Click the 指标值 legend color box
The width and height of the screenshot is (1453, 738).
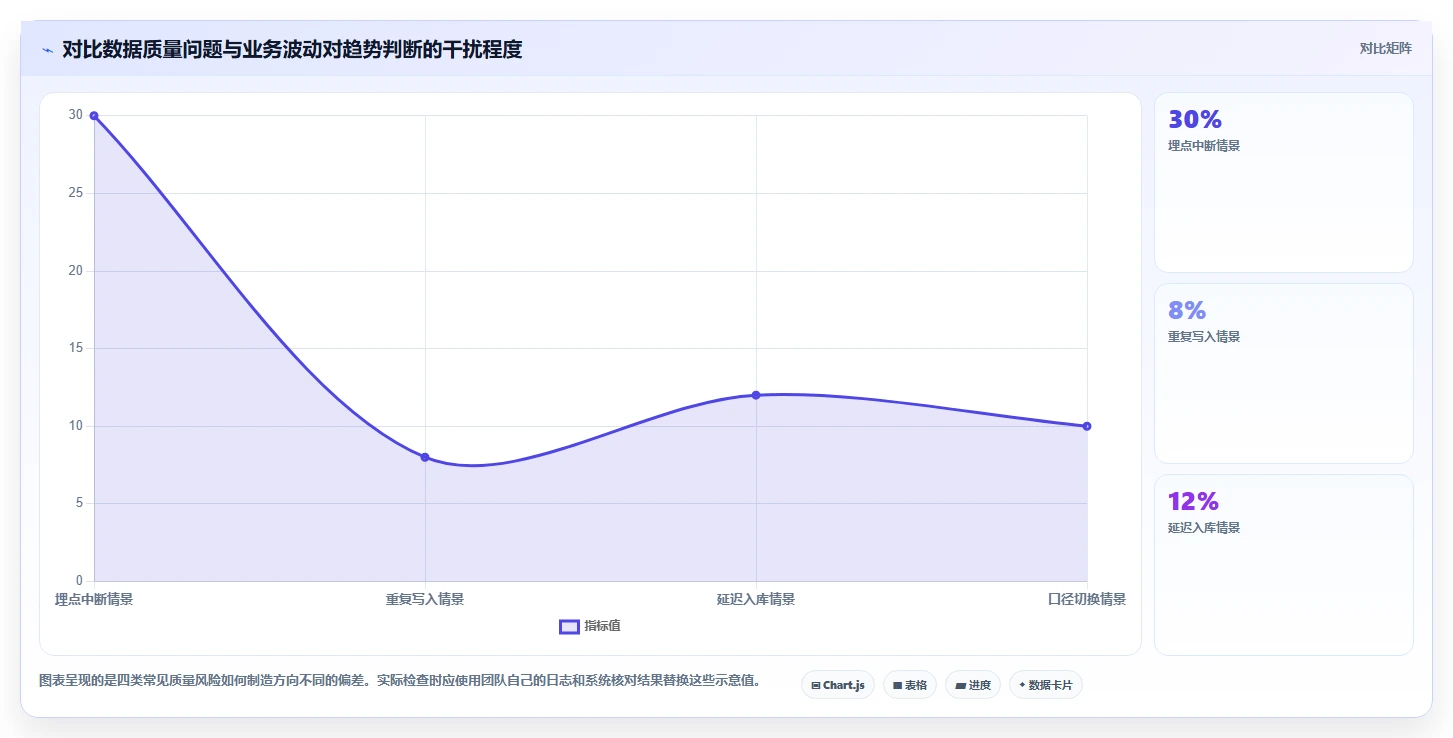point(569,626)
